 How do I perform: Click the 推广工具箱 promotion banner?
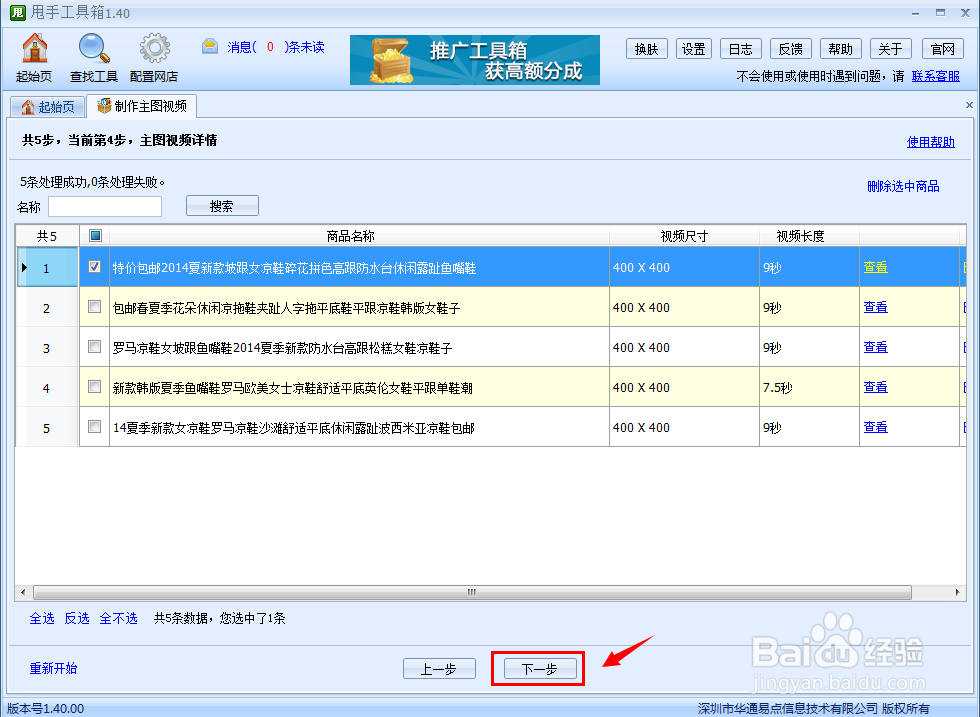pyautogui.click(x=474, y=60)
